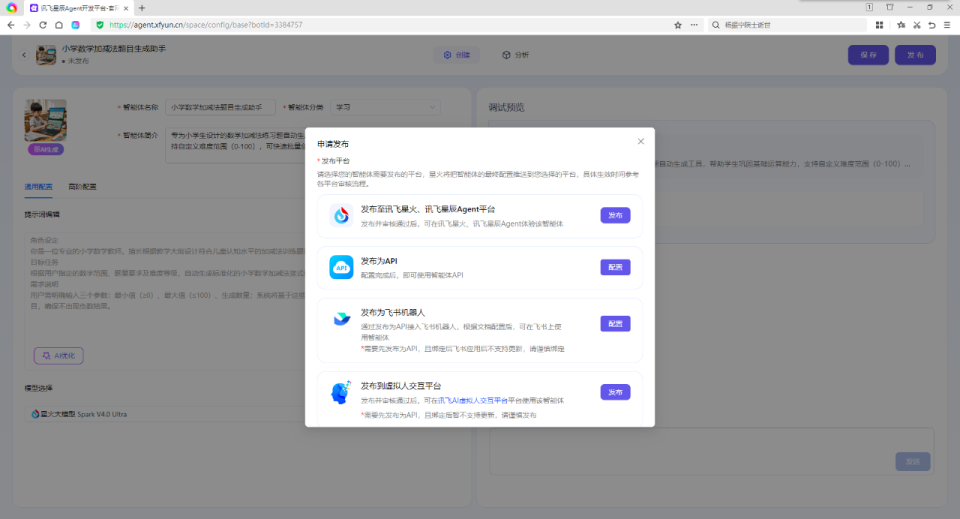Click the browser back arrow
The height and width of the screenshot is (519, 960).
coord(10,25)
